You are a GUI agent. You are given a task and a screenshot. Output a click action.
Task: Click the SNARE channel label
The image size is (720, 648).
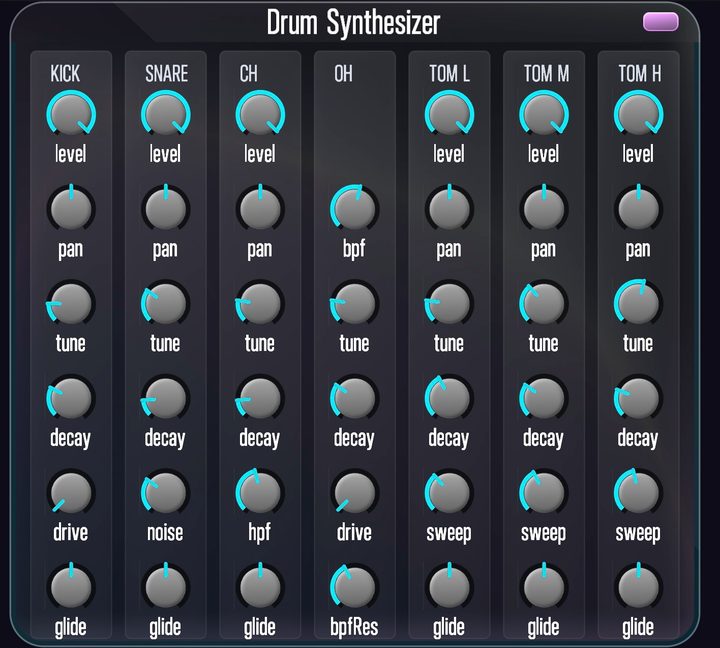pos(167,73)
